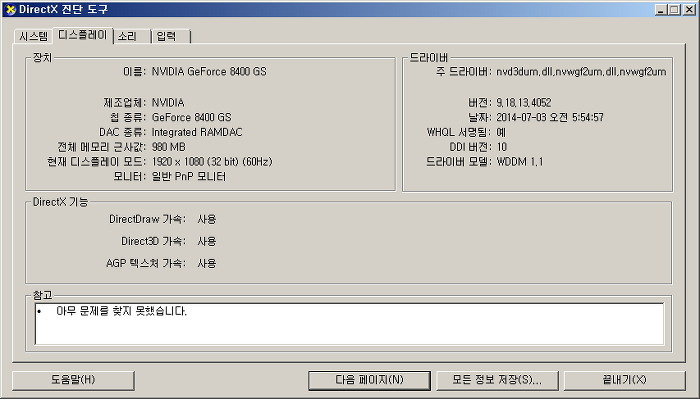Click the 전체 메모리 근사값 label

tap(101, 147)
